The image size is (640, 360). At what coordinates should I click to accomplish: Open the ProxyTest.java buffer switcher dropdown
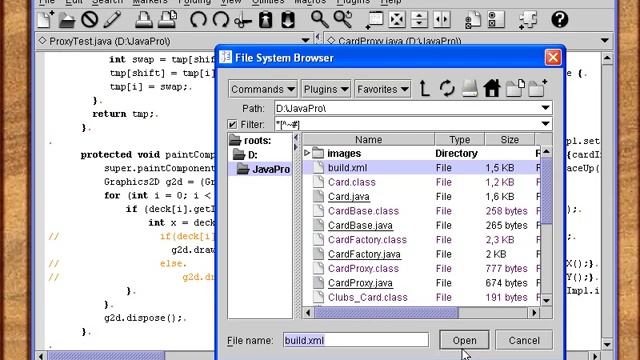(305, 41)
